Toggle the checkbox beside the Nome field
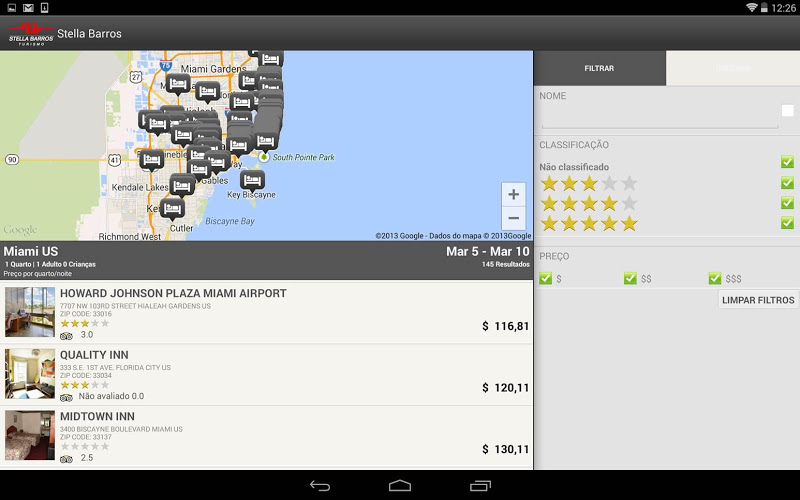 click(787, 111)
